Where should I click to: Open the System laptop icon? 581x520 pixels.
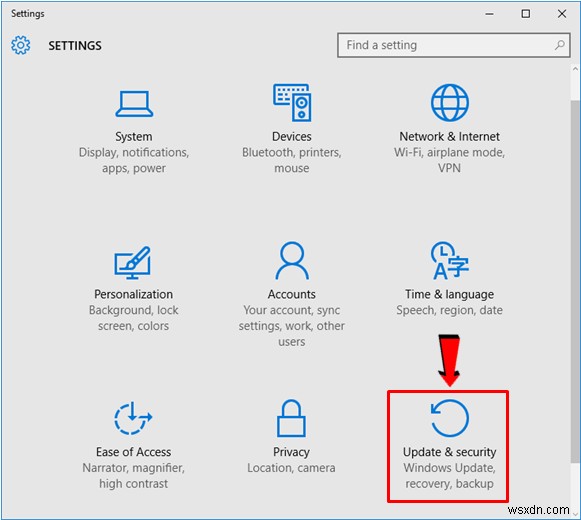[x=134, y=104]
